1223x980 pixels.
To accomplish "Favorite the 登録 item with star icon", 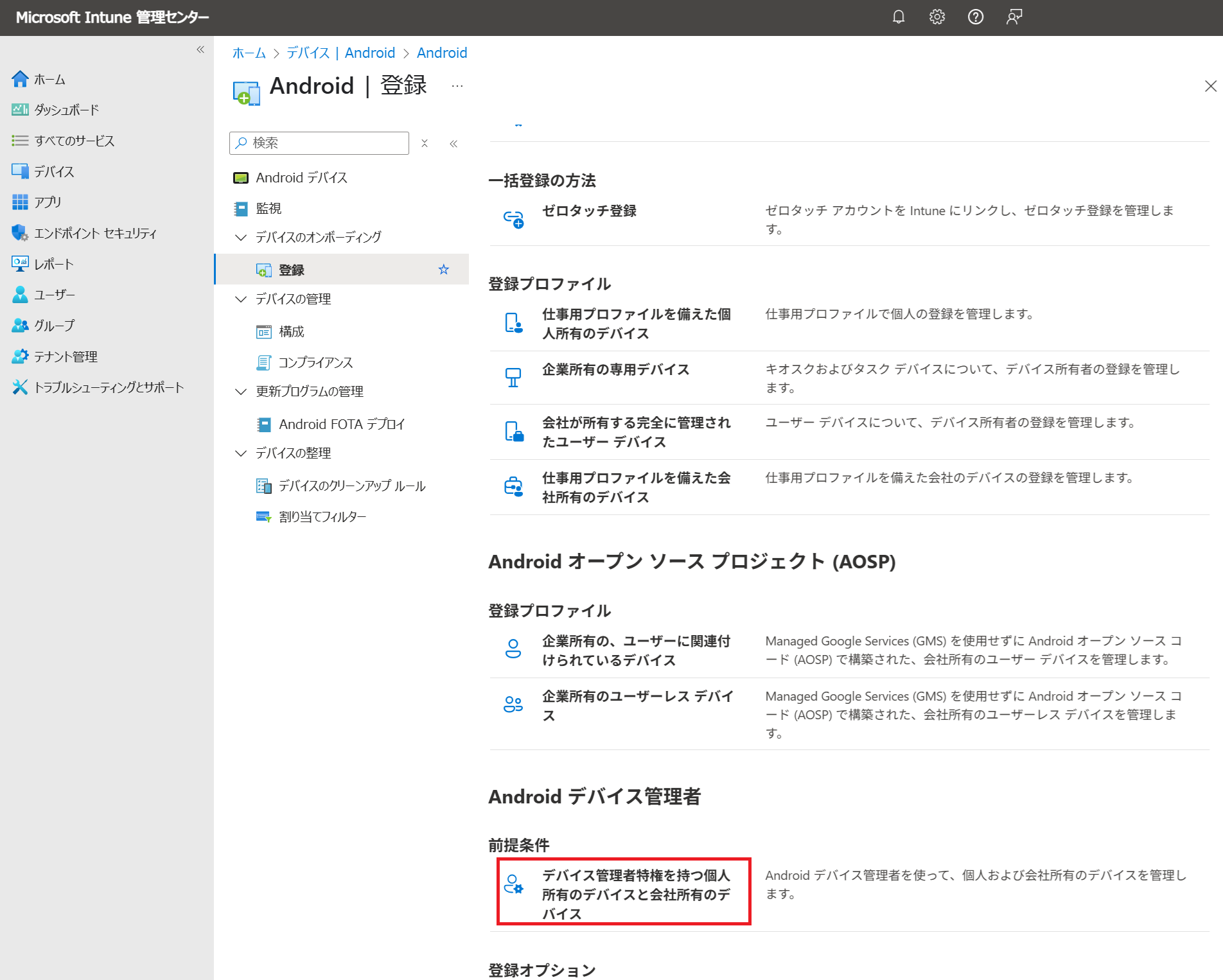I will [x=444, y=270].
